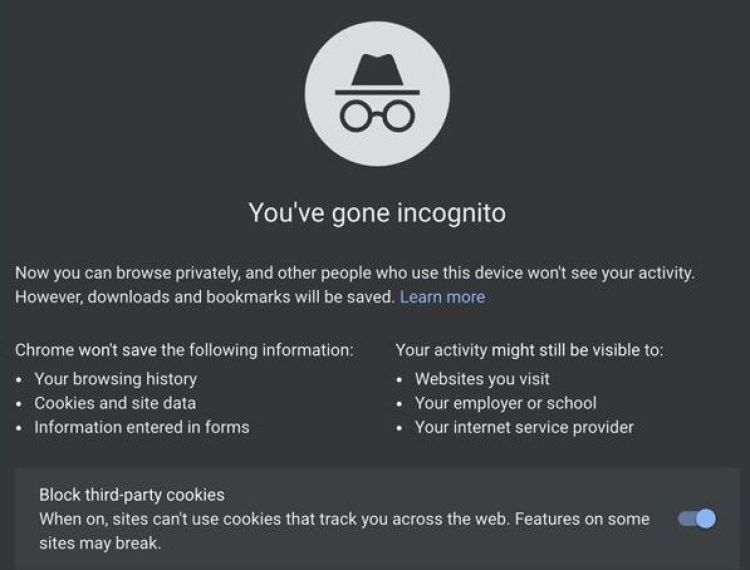Disable the Block third-party cookies toggle
Image resolution: width=750 pixels, height=570 pixels.
tap(697, 519)
